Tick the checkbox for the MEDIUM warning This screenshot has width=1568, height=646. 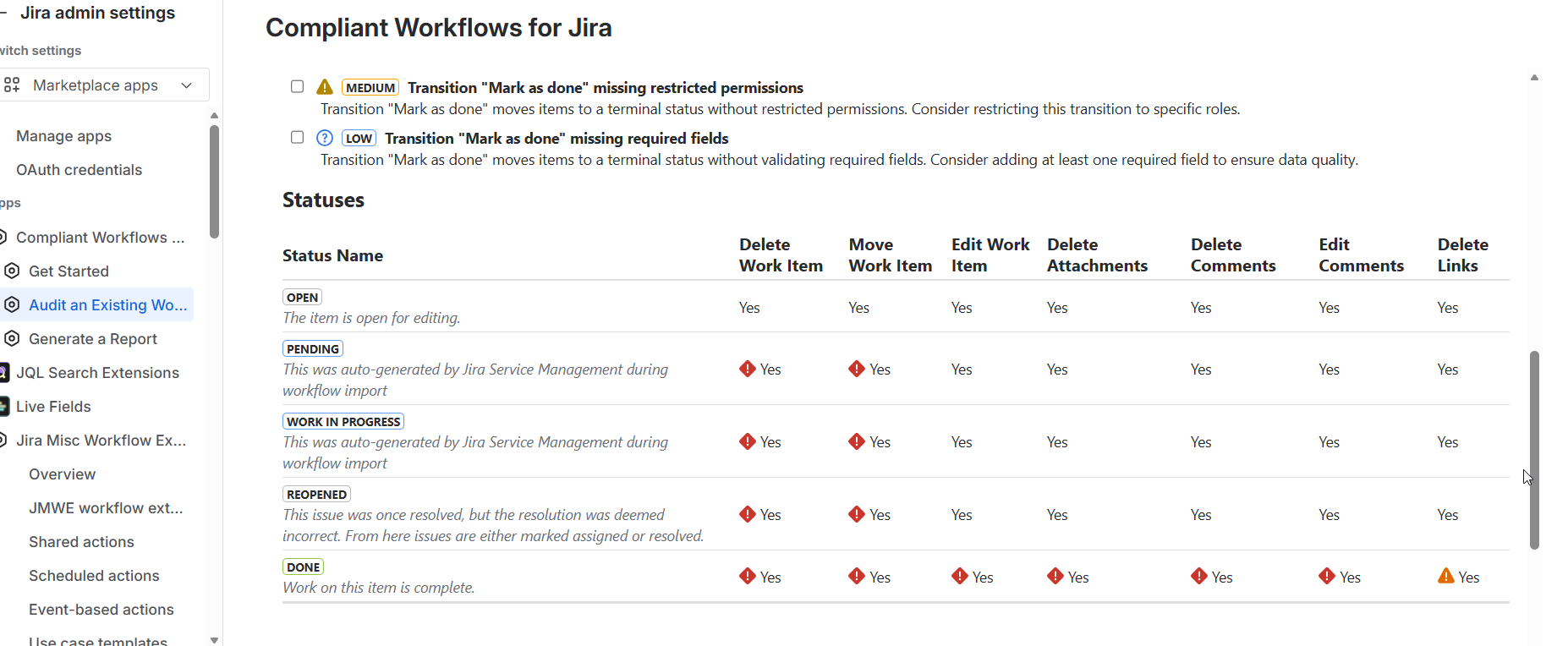point(297,86)
